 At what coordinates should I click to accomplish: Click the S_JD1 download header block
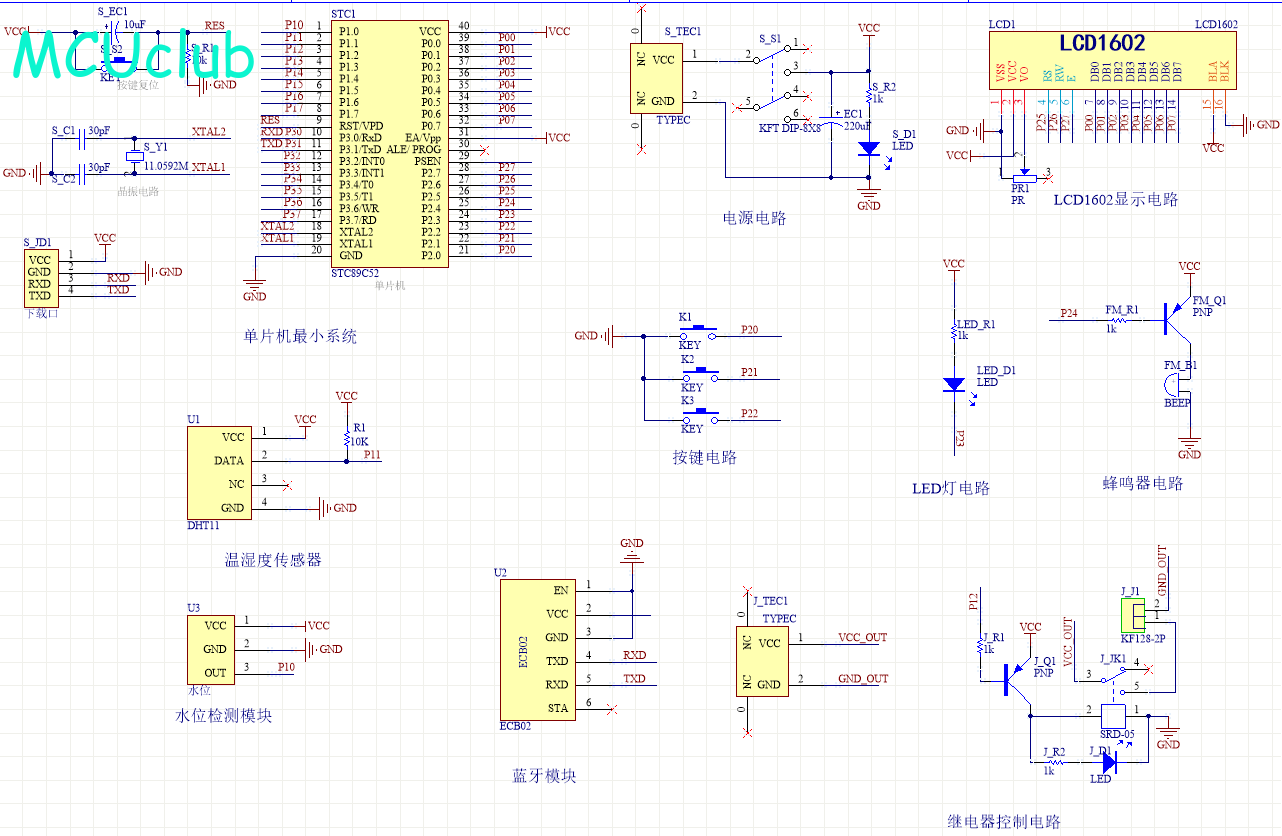click(x=40, y=278)
